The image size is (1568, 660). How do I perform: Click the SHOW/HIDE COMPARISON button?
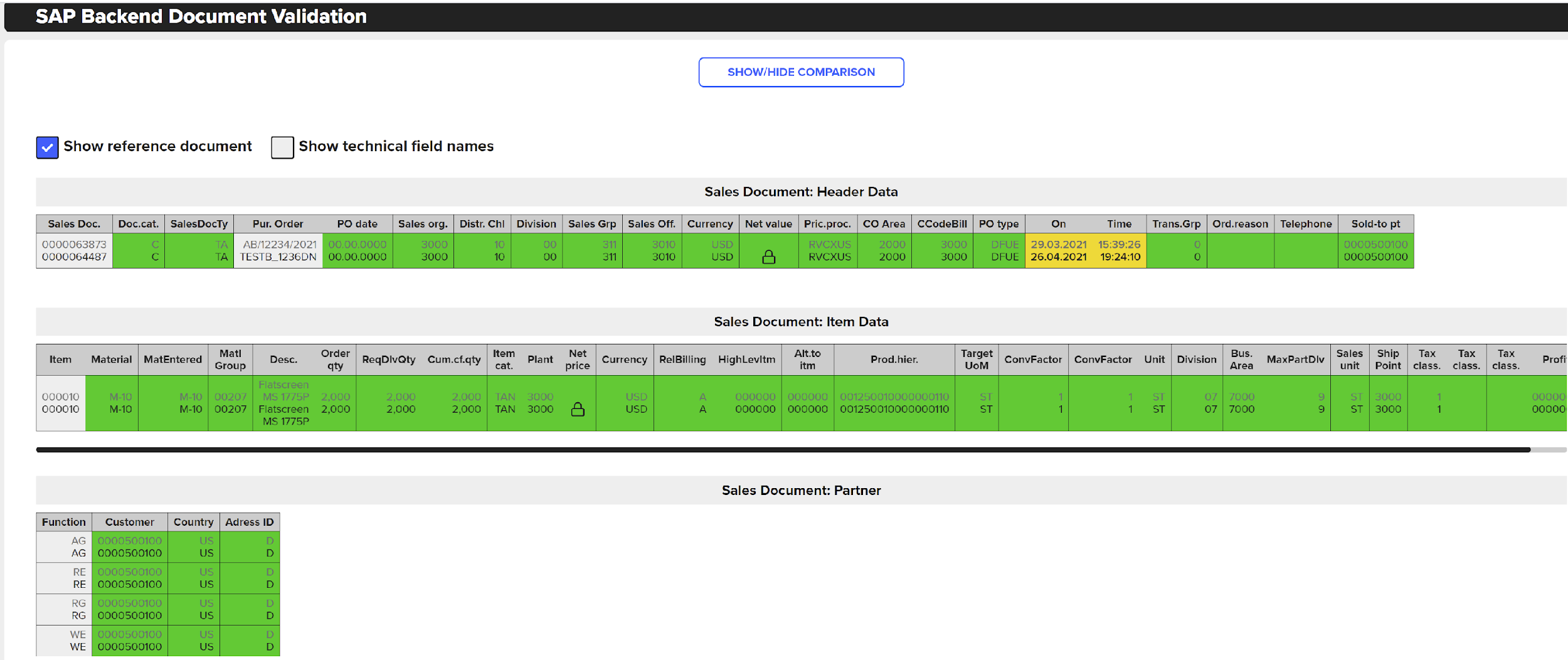(801, 72)
